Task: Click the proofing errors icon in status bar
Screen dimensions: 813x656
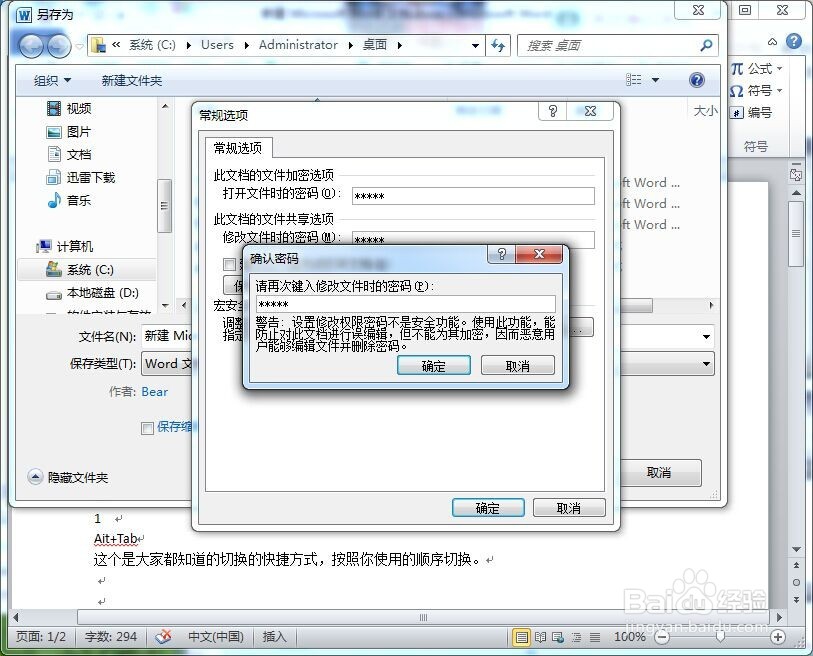Action: (164, 636)
